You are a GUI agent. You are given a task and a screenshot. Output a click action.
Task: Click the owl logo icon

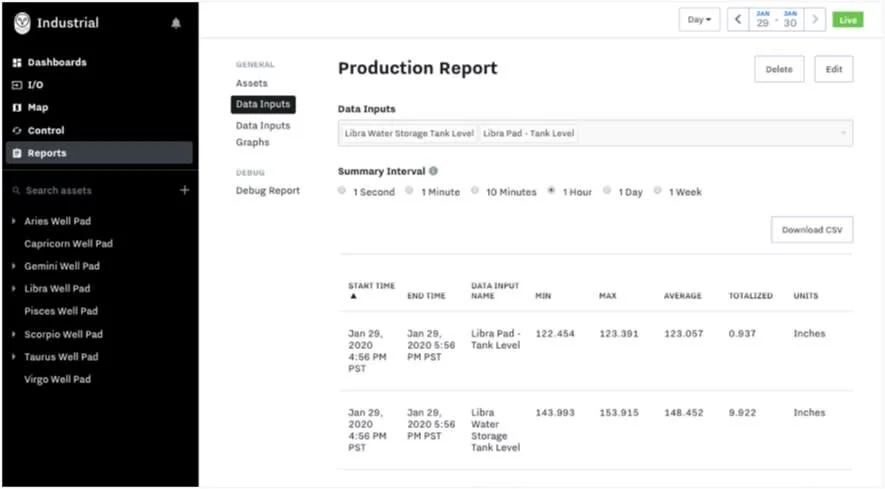pos(22,23)
